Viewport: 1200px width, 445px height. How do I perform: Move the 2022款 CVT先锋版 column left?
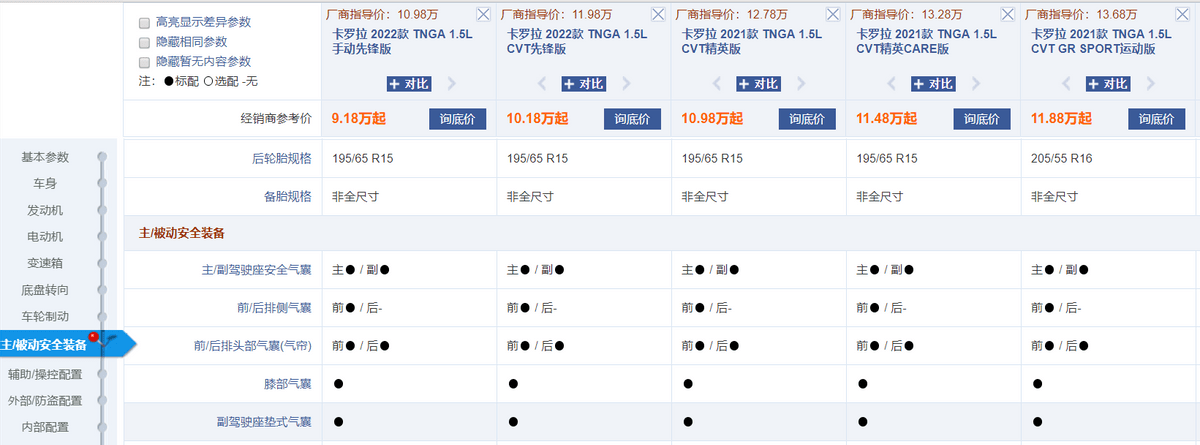click(544, 84)
